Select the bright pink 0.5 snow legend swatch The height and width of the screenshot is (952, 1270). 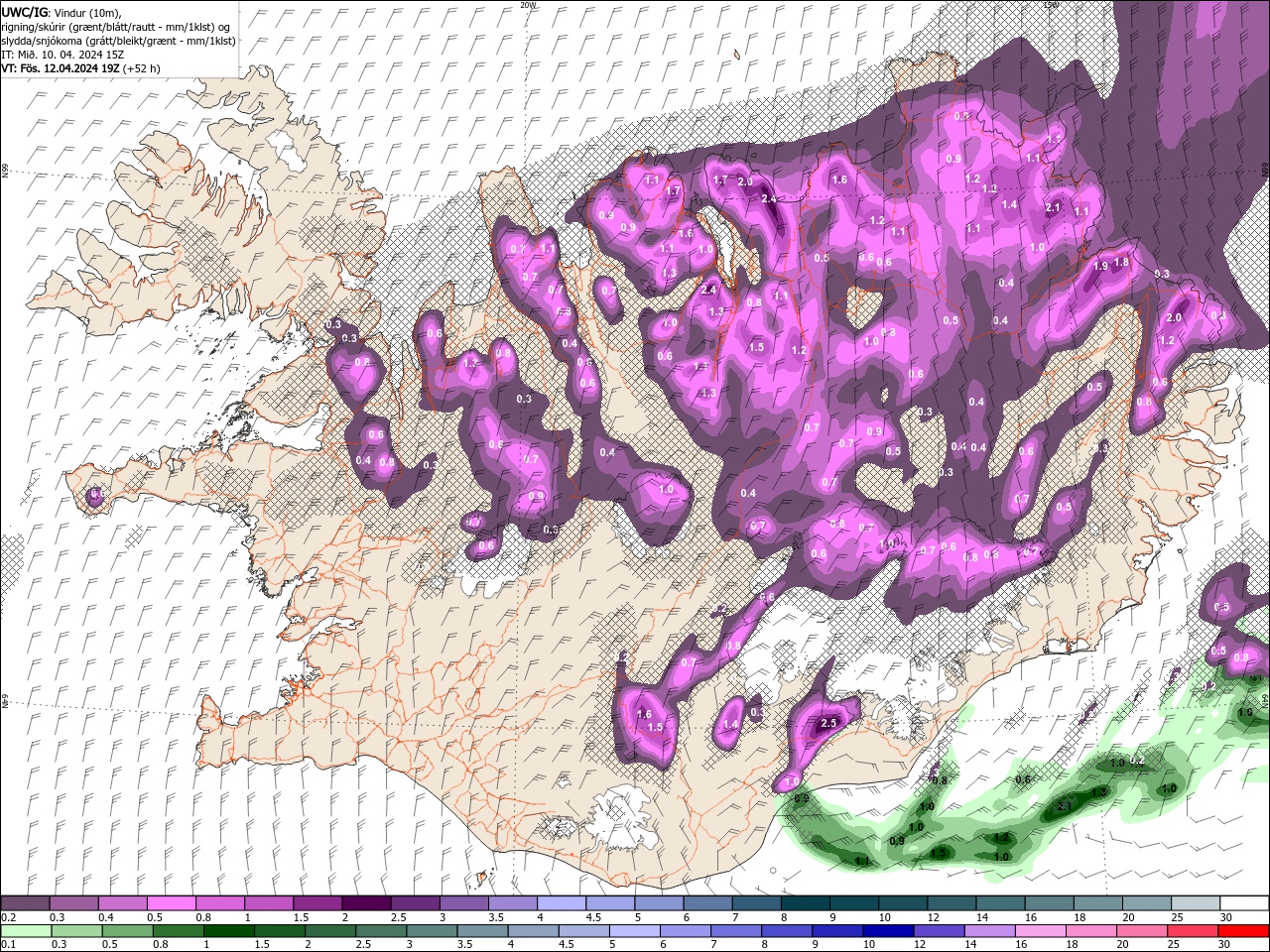coord(171,903)
